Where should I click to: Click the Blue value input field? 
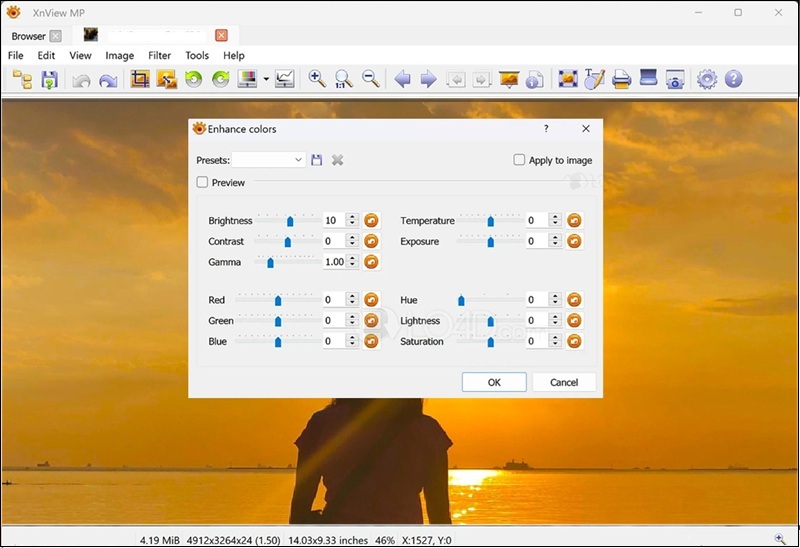tap(334, 341)
